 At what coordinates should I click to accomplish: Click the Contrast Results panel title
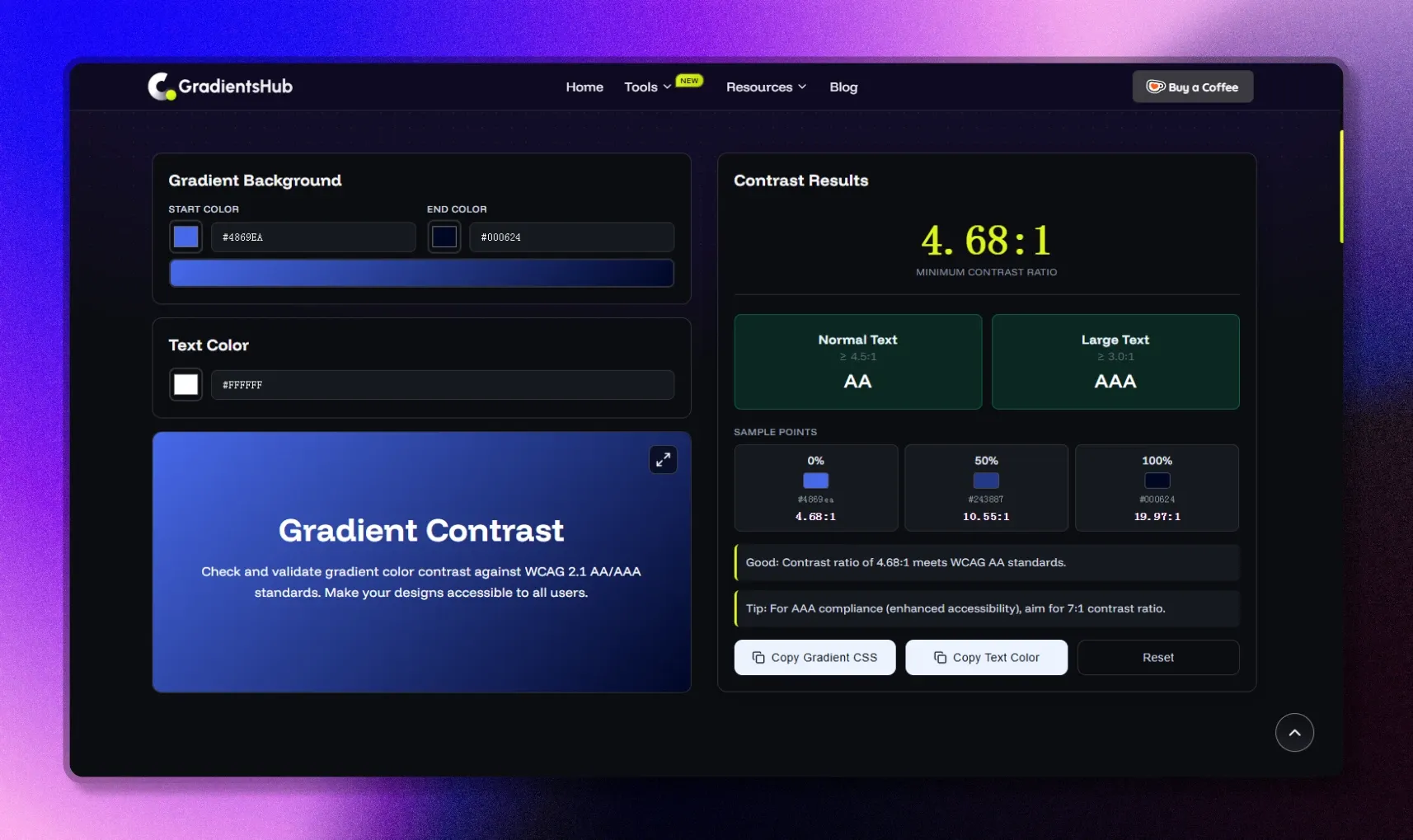(x=801, y=181)
